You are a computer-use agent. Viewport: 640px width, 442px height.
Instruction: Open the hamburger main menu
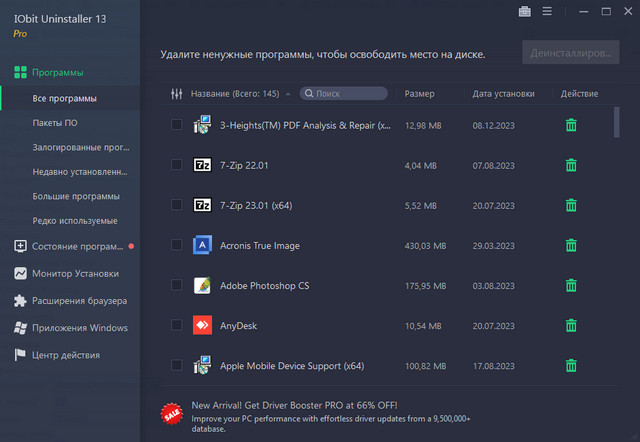[547, 12]
